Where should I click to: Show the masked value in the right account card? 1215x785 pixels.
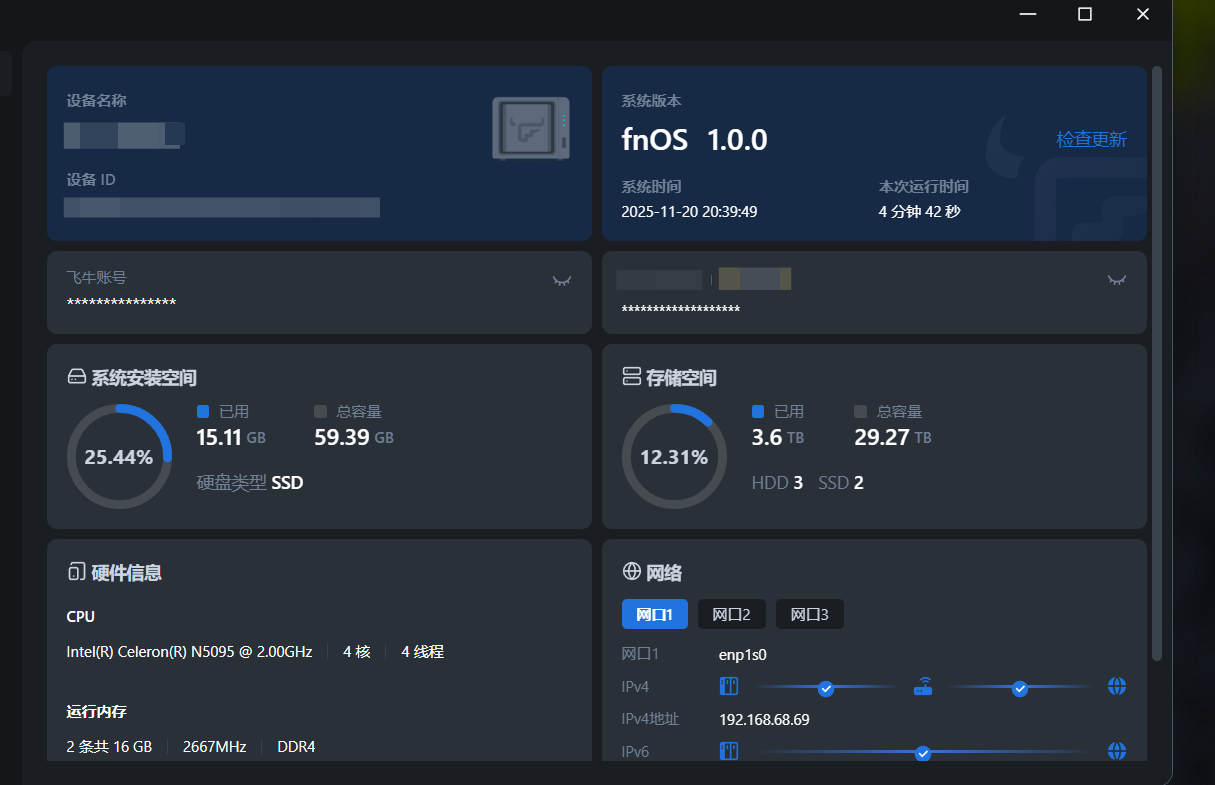point(1116,280)
